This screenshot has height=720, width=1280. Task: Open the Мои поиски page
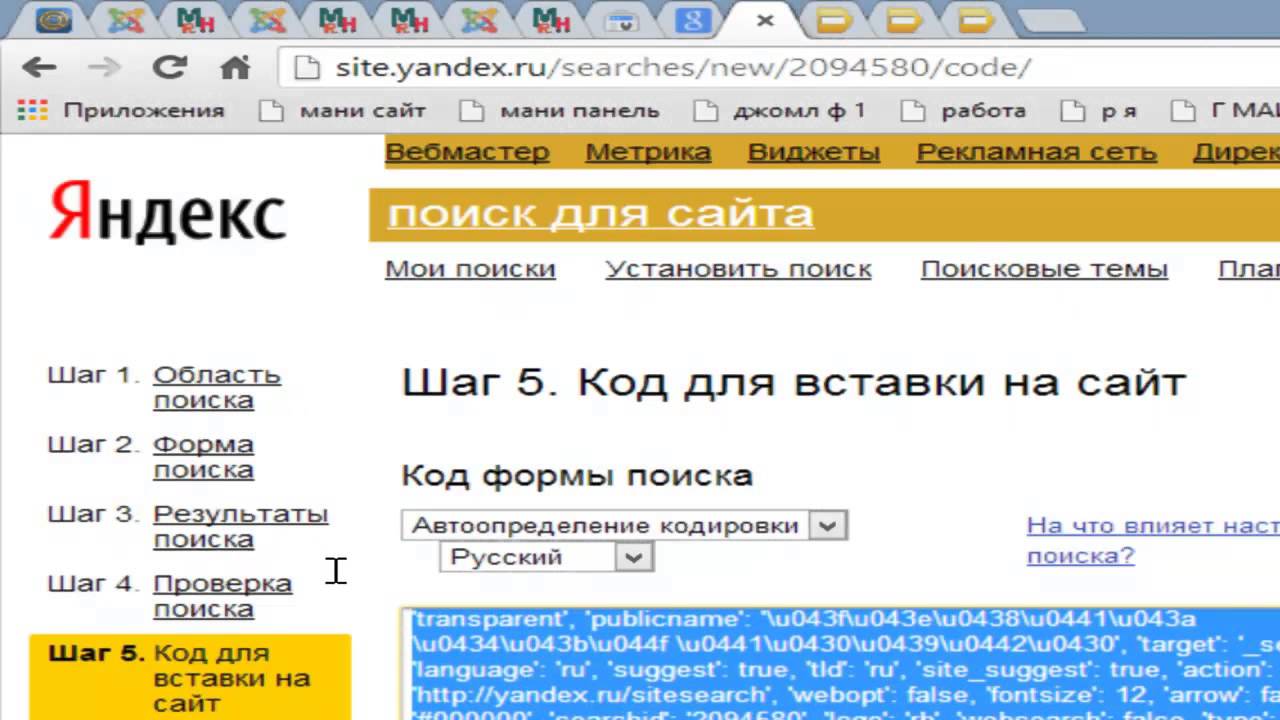pyautogui.click(x=470, y=269)
